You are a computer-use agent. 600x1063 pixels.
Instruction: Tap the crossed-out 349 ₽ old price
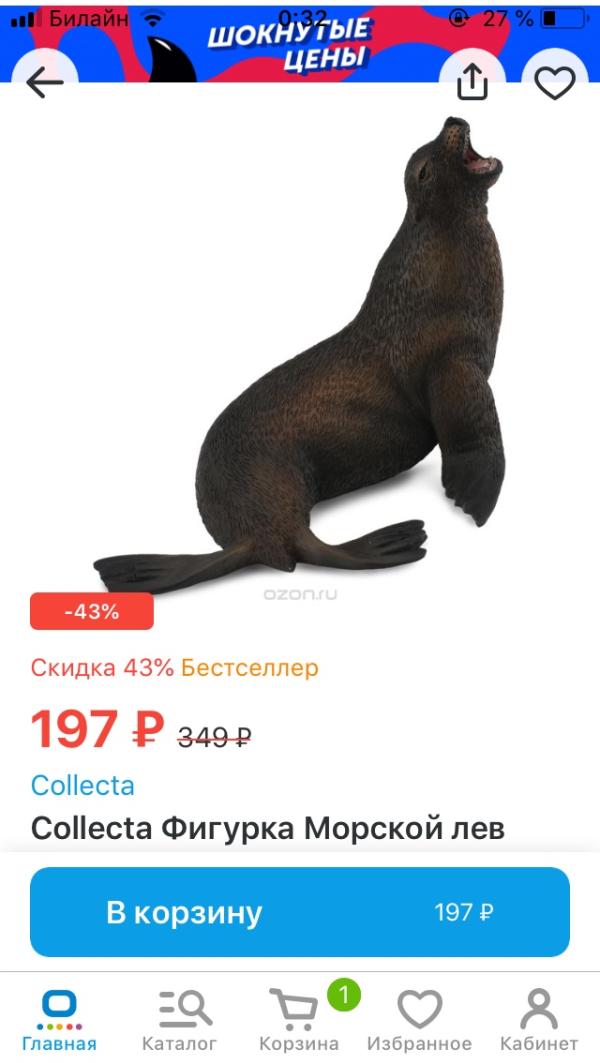coord(214,736)
